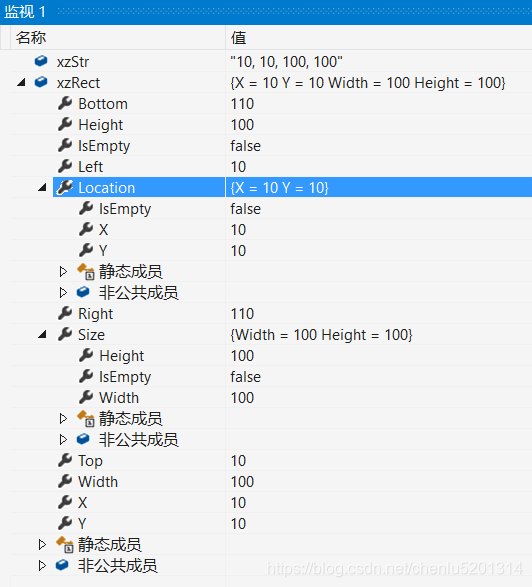Screen dimensions: 532x587
Task: Click the value "10, 10, 100, 100"
Action: [x=286, y=62]
